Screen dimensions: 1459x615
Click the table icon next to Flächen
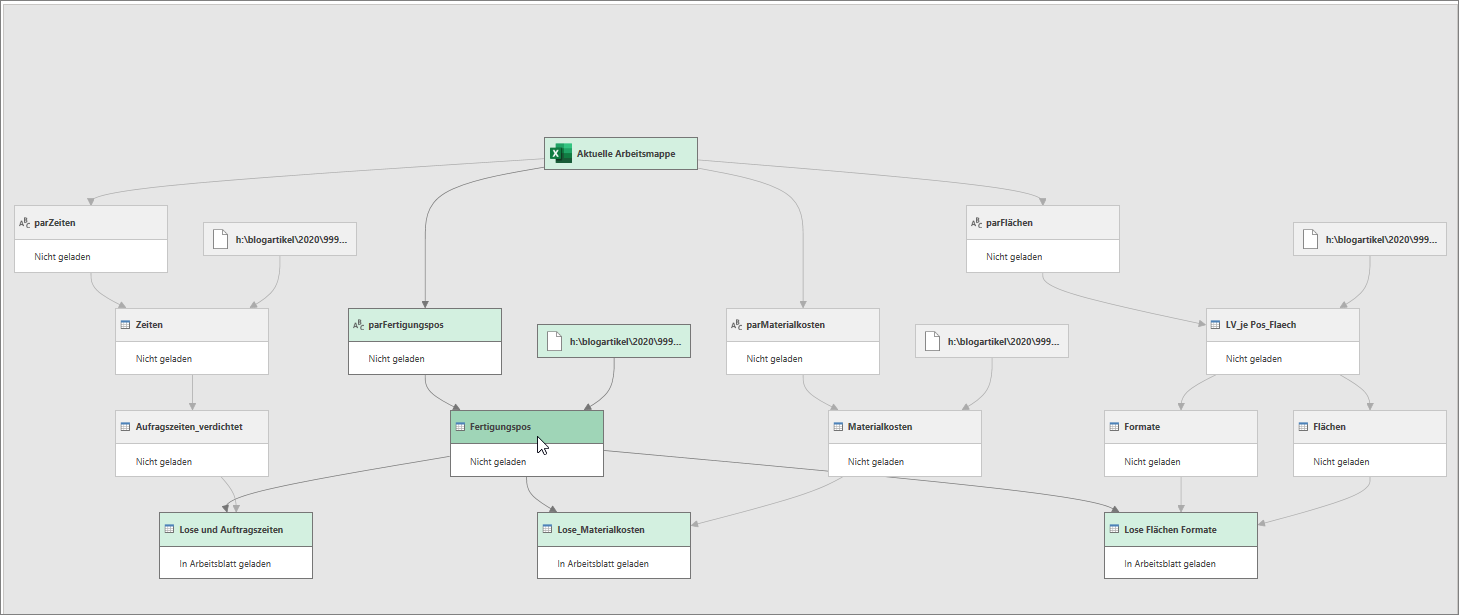(x=1303, y=427)
